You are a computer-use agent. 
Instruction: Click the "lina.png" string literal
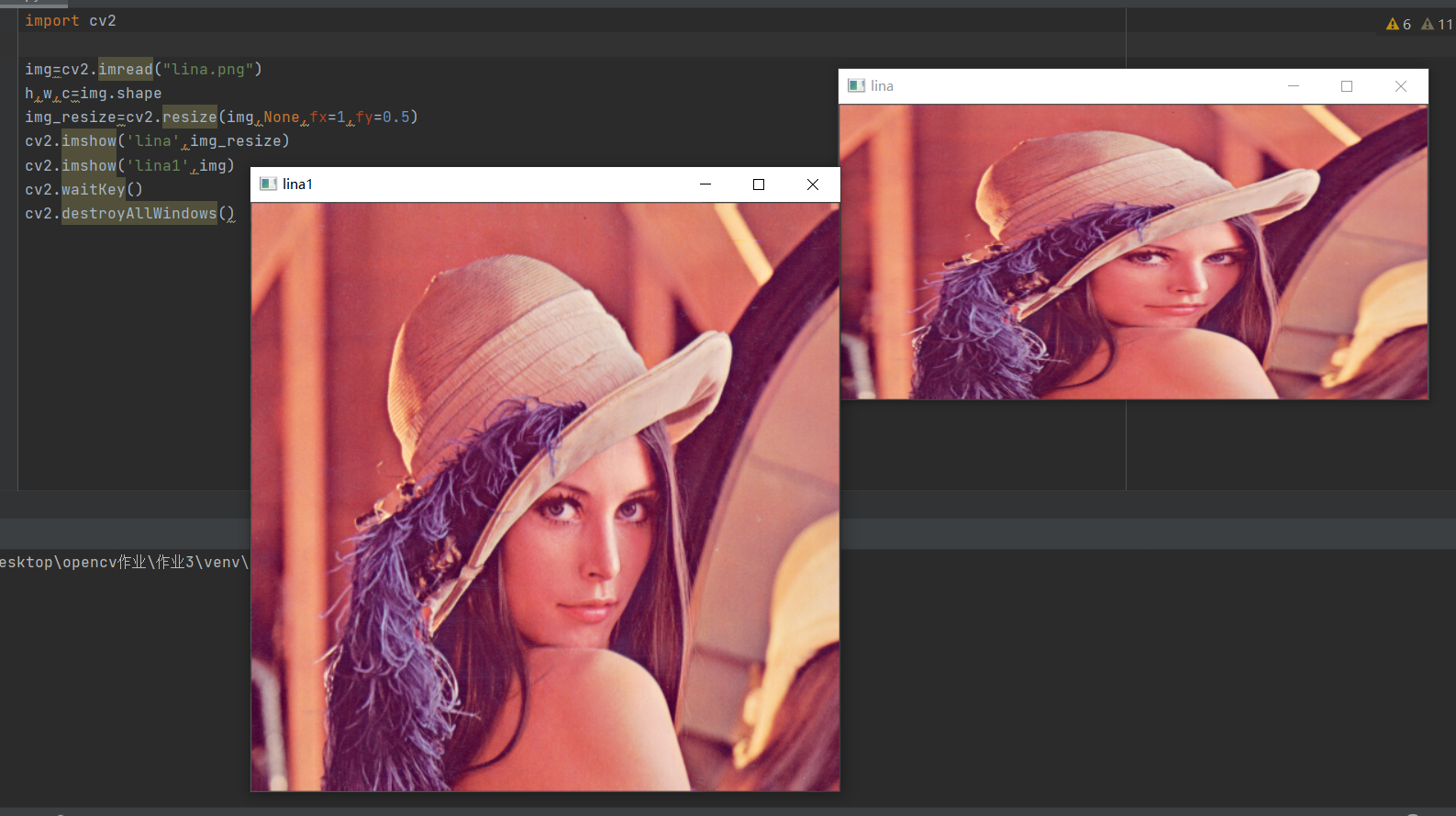208,69
